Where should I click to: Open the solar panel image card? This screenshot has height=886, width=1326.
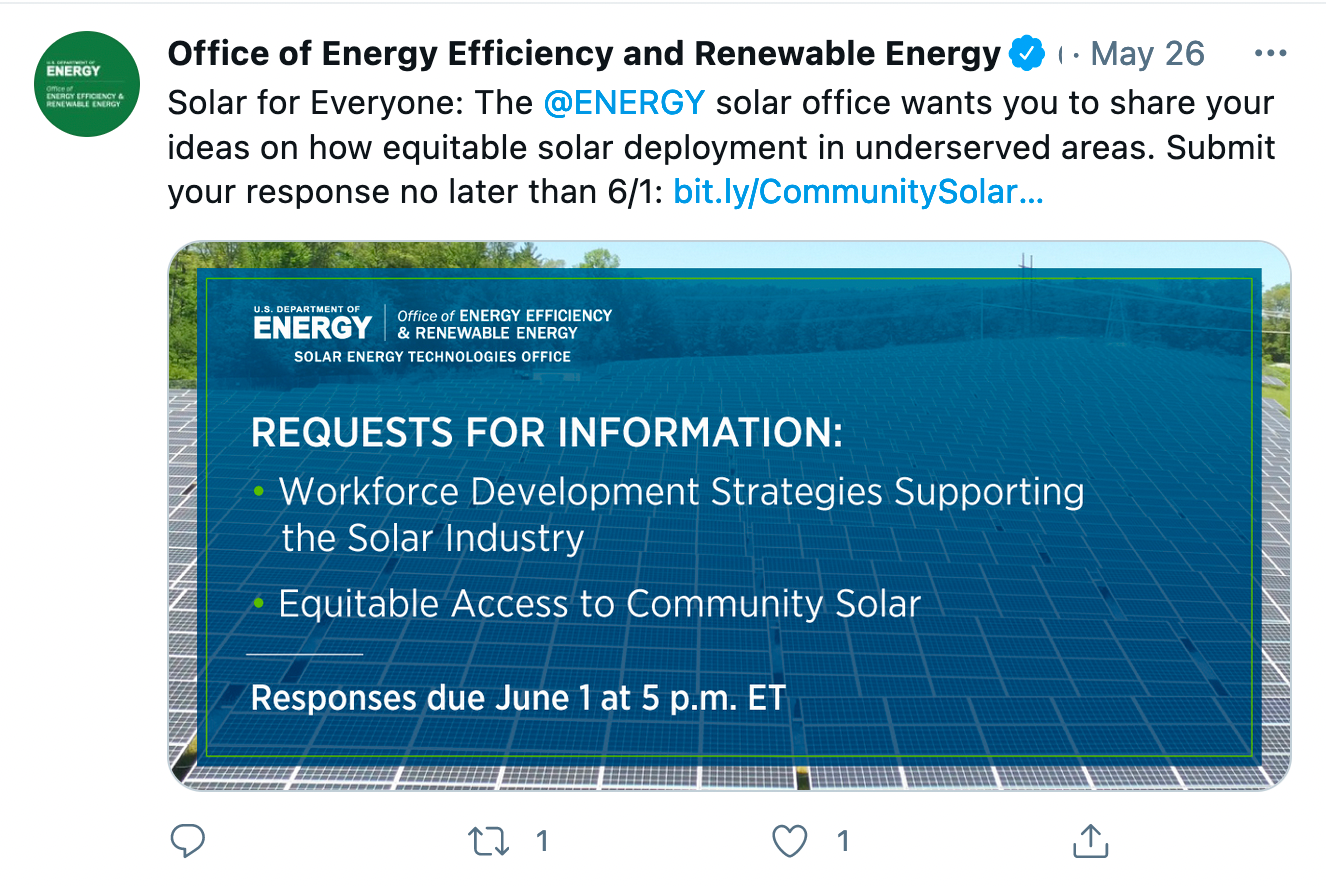(729, 516)
